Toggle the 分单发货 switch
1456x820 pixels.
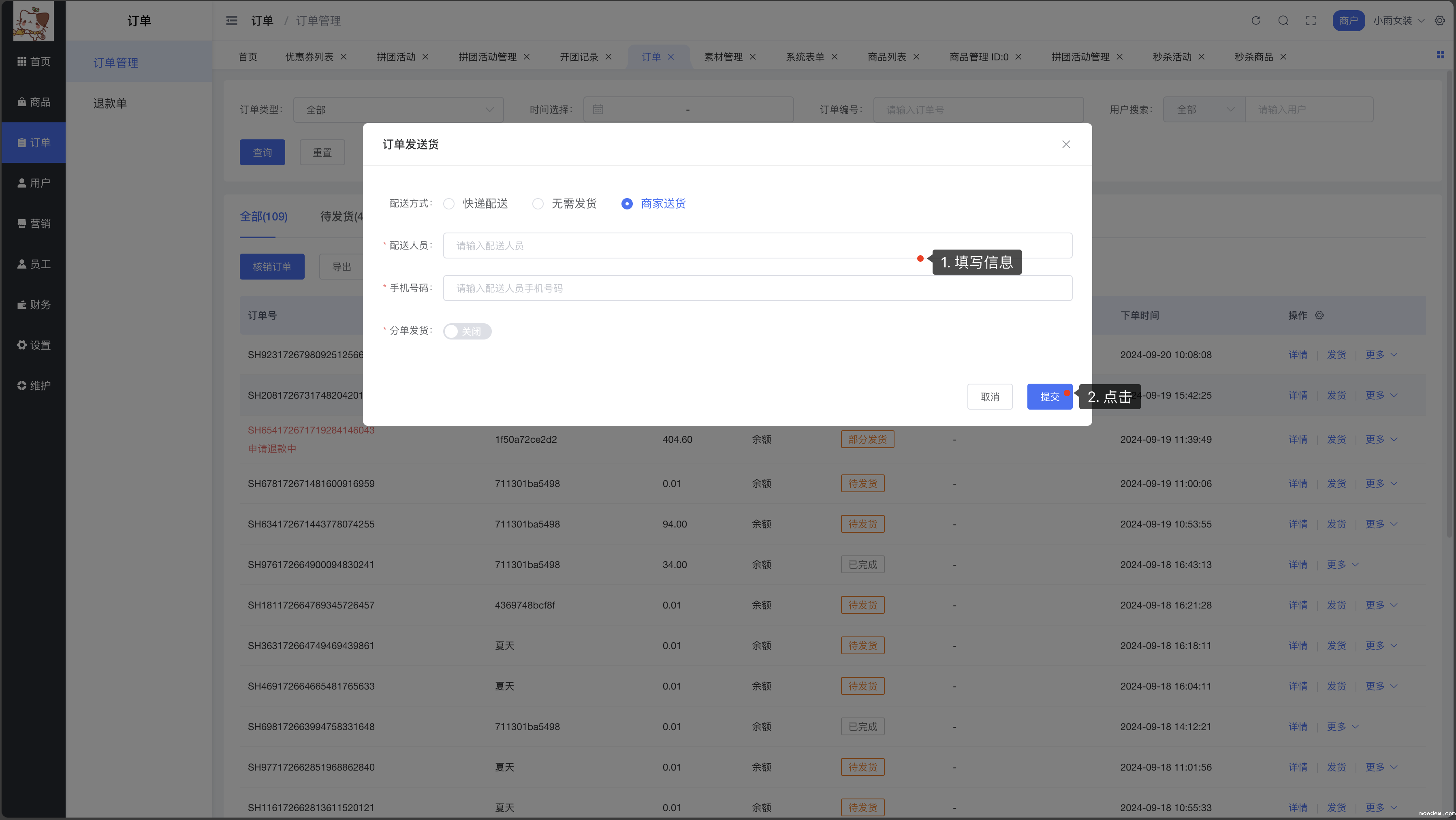point(467,331)
